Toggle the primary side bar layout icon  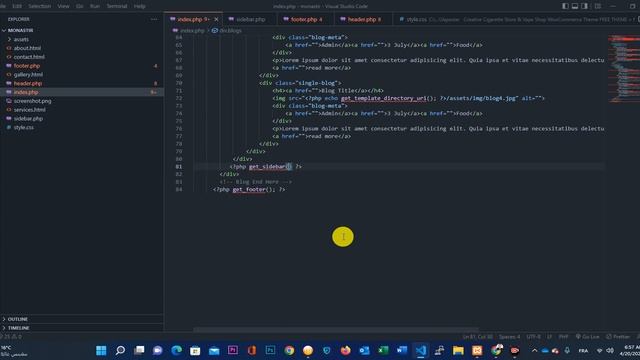(565, 6)
